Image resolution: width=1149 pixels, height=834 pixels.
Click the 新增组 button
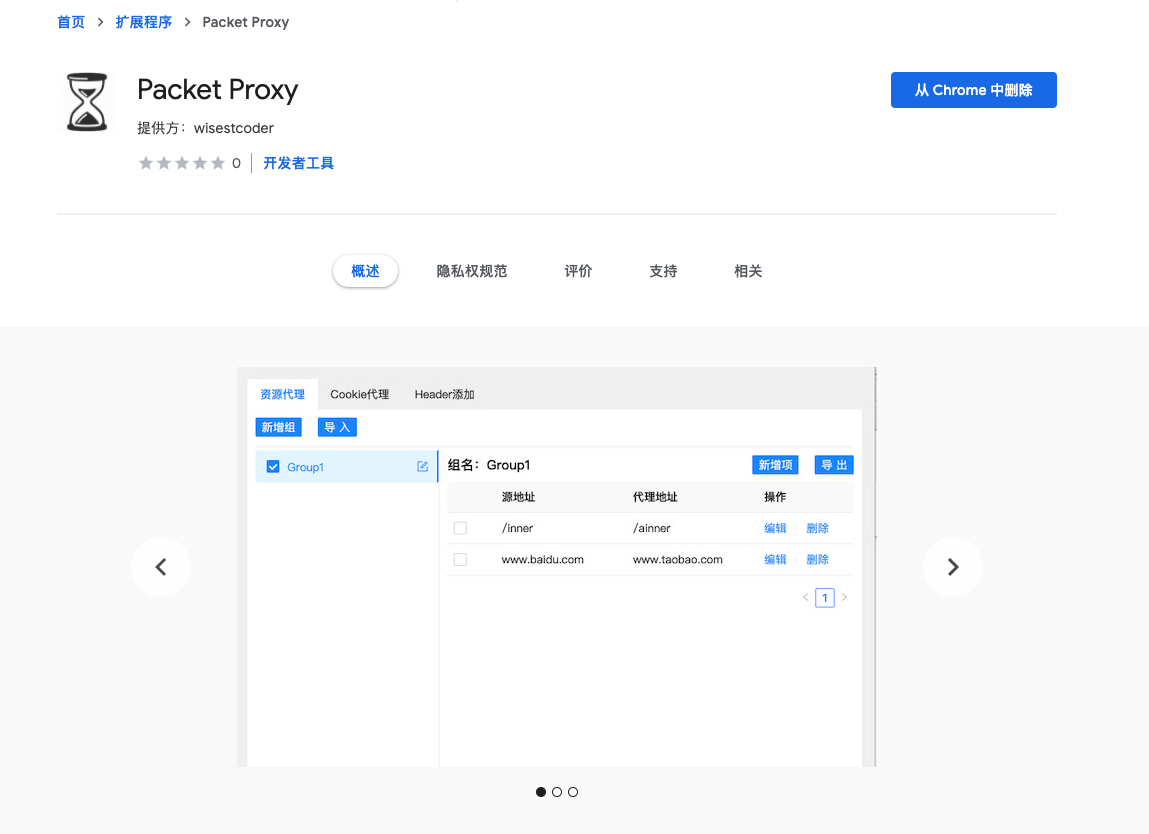coord(278,427)
